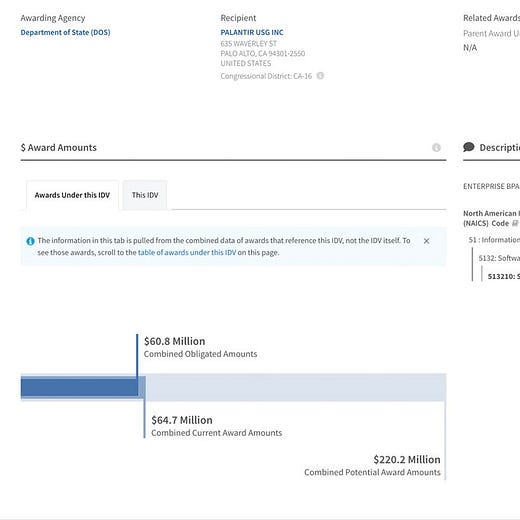Click the blue info icon in the banner
The width and height of the screenshot is (520, 520).
tap(30, 241)
